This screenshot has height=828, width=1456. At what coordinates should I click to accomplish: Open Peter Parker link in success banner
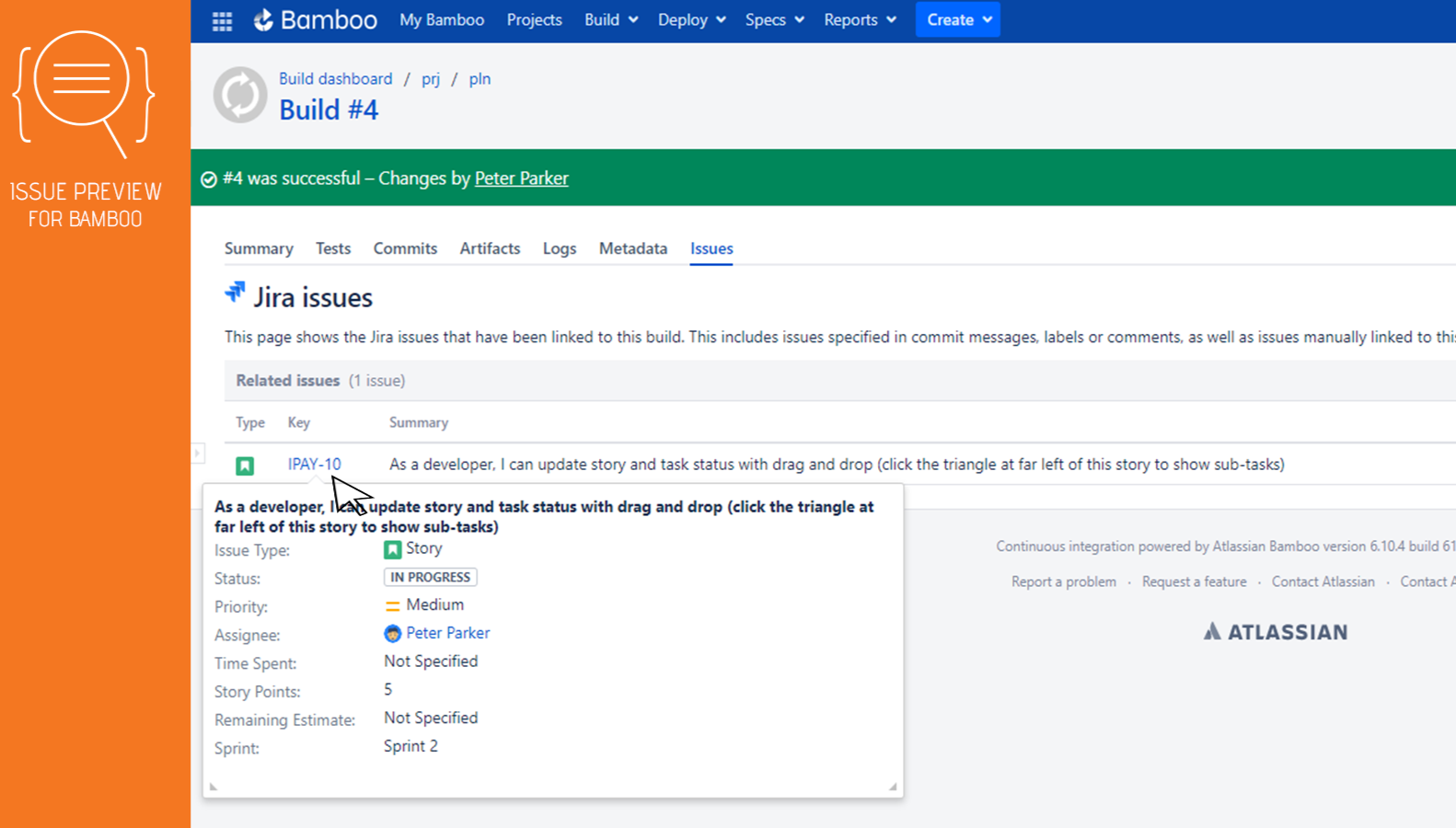[x=522, y=178]
